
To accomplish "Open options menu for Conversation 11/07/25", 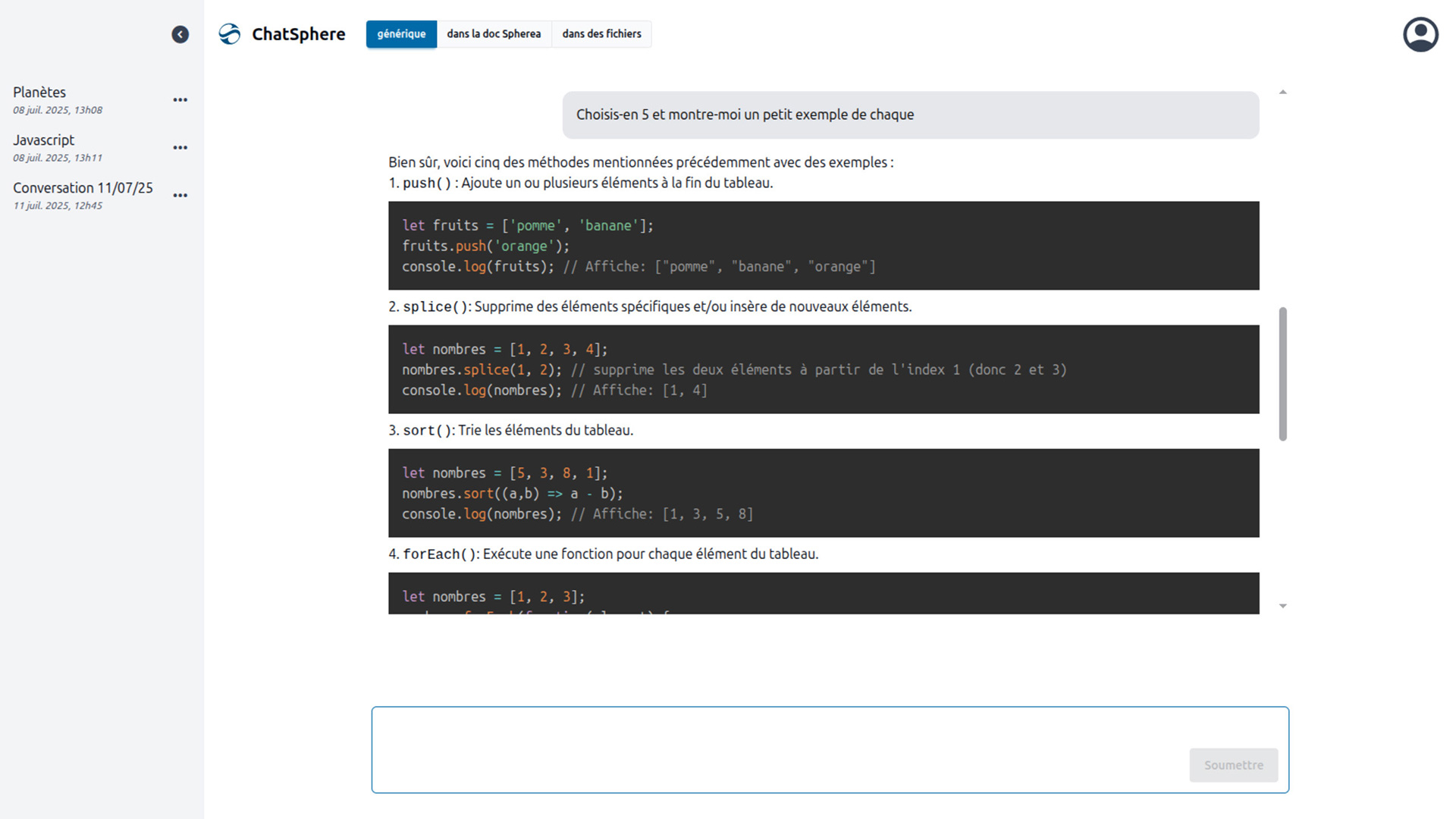I will coord(180,196).
